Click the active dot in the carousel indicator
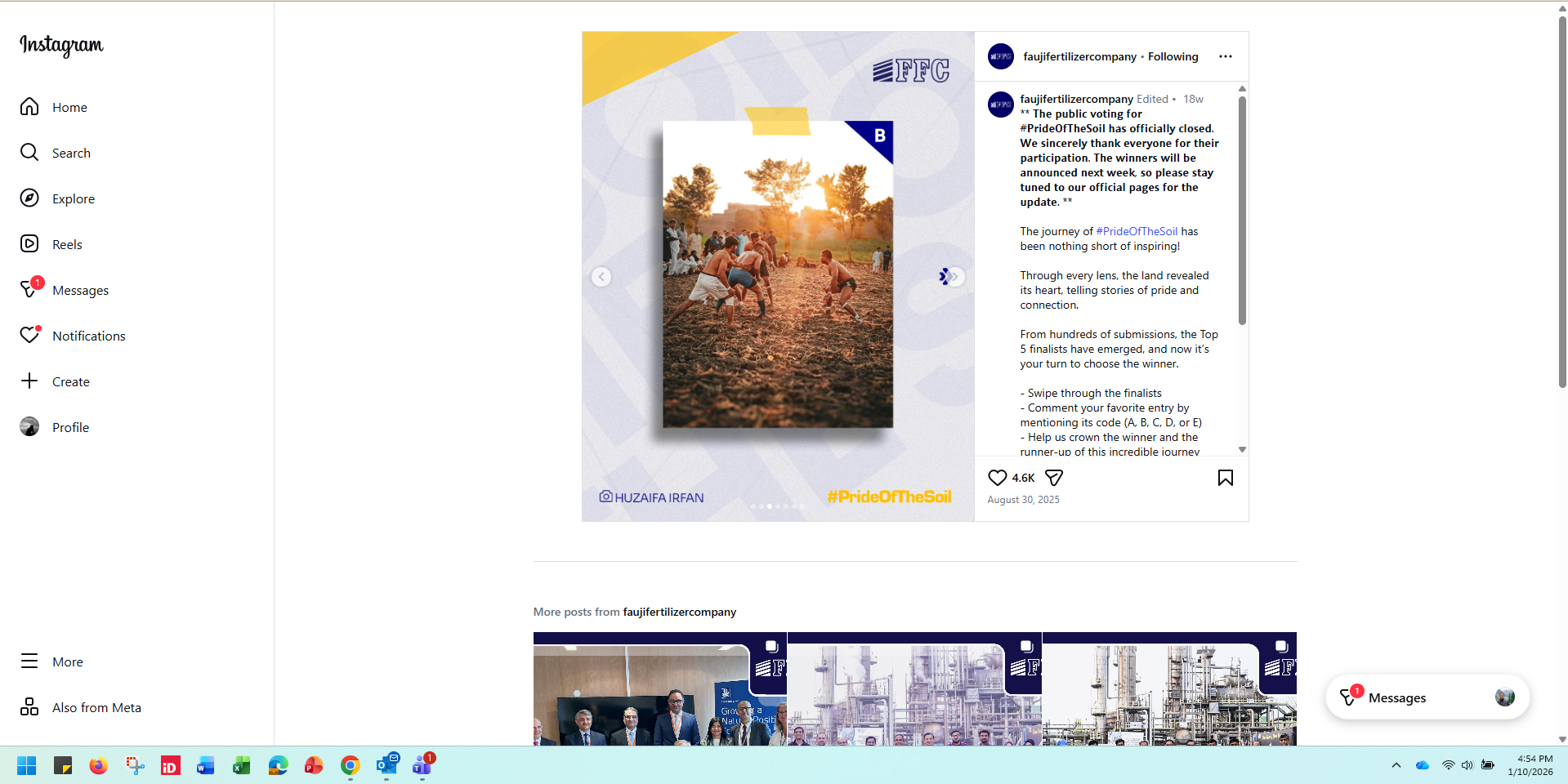The image size is (1568, 784). tap(769, 506)
